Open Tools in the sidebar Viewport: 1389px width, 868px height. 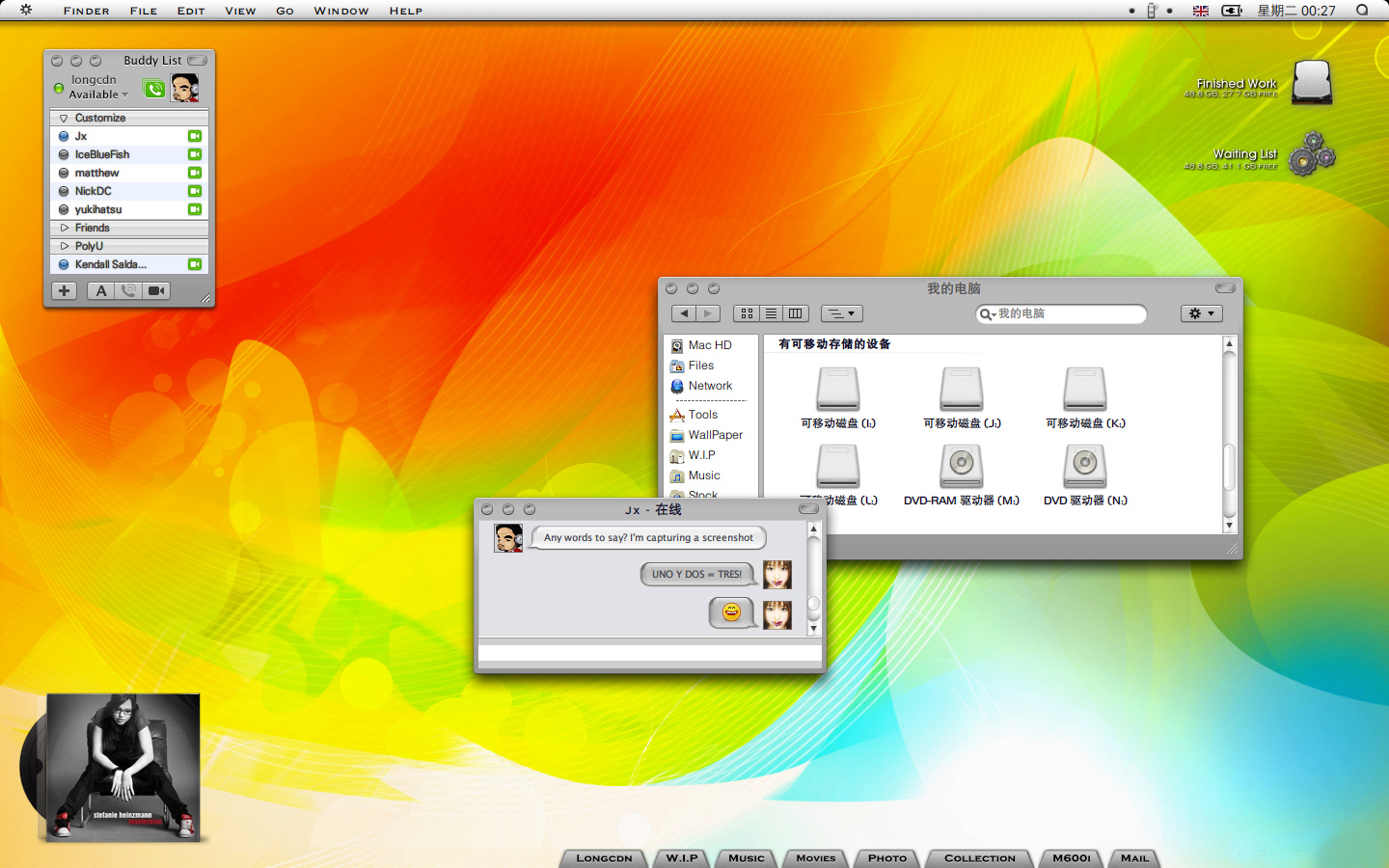694,415
